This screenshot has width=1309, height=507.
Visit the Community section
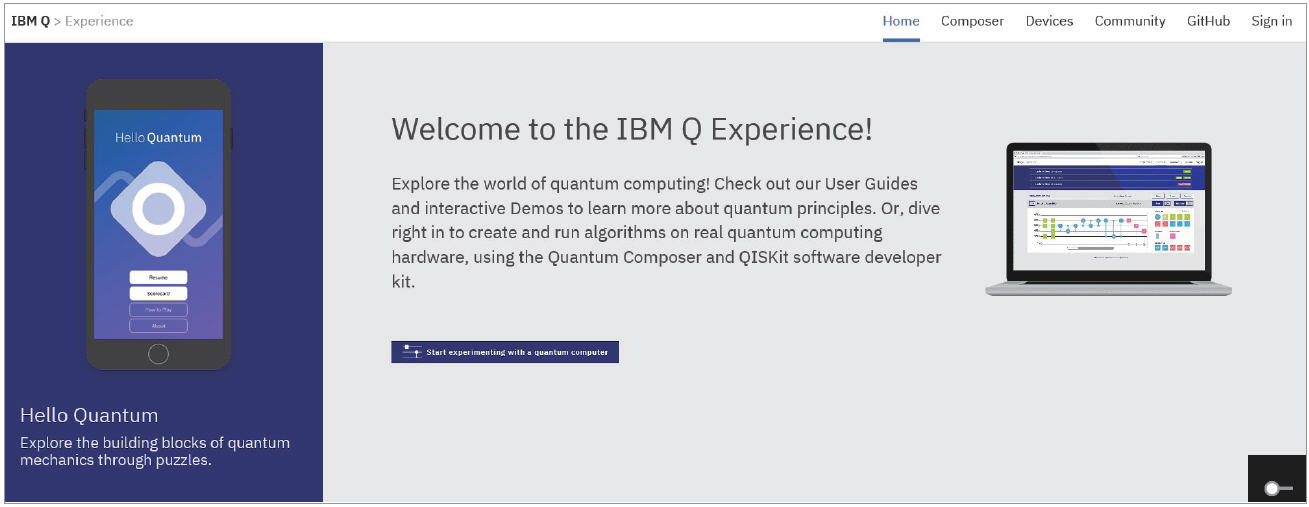point(1130,21)
